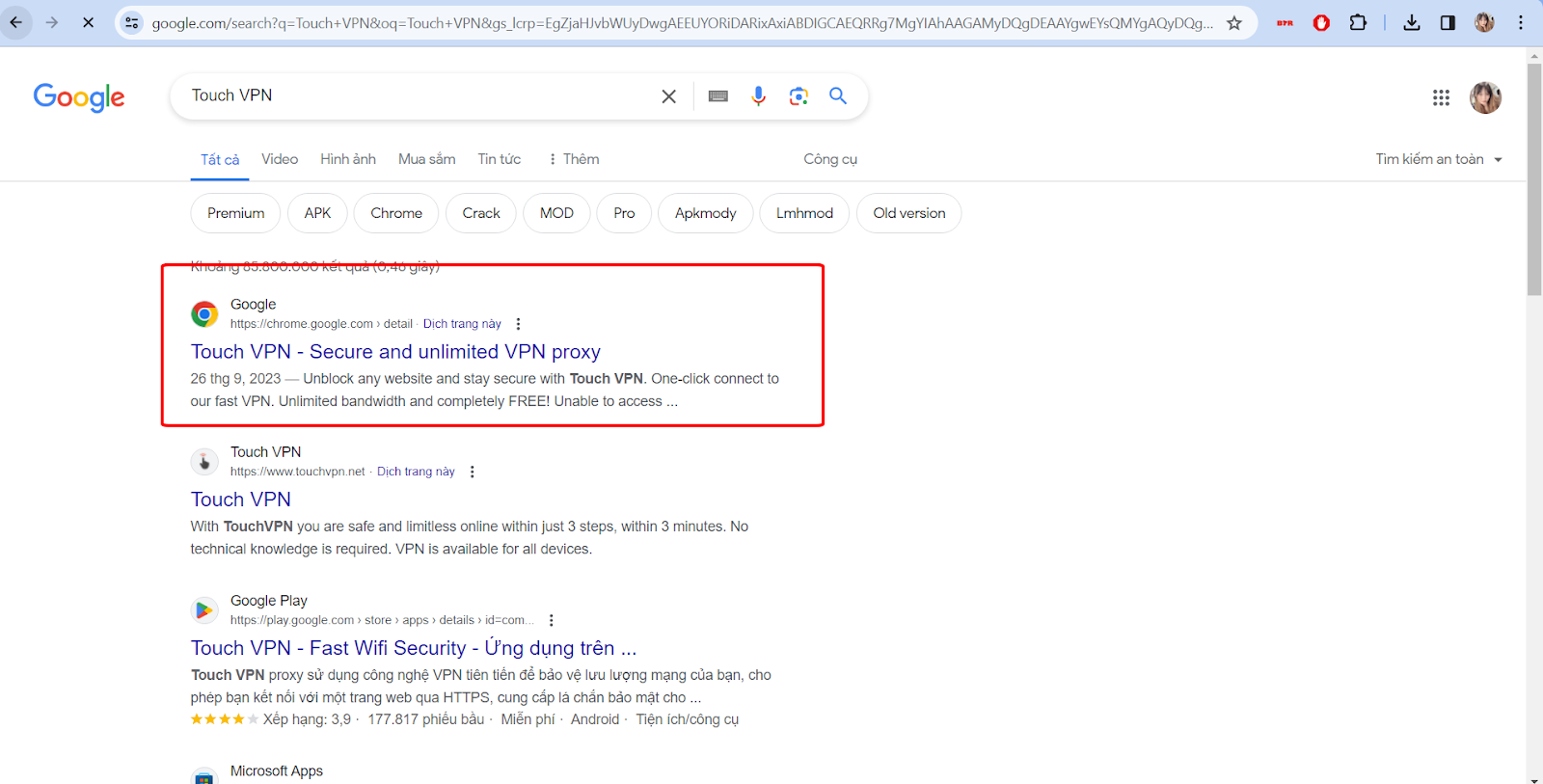The image size is (1543, 784).
Task: Apply the Lmhmod filter chip
Action: click(x=804, y=213)
